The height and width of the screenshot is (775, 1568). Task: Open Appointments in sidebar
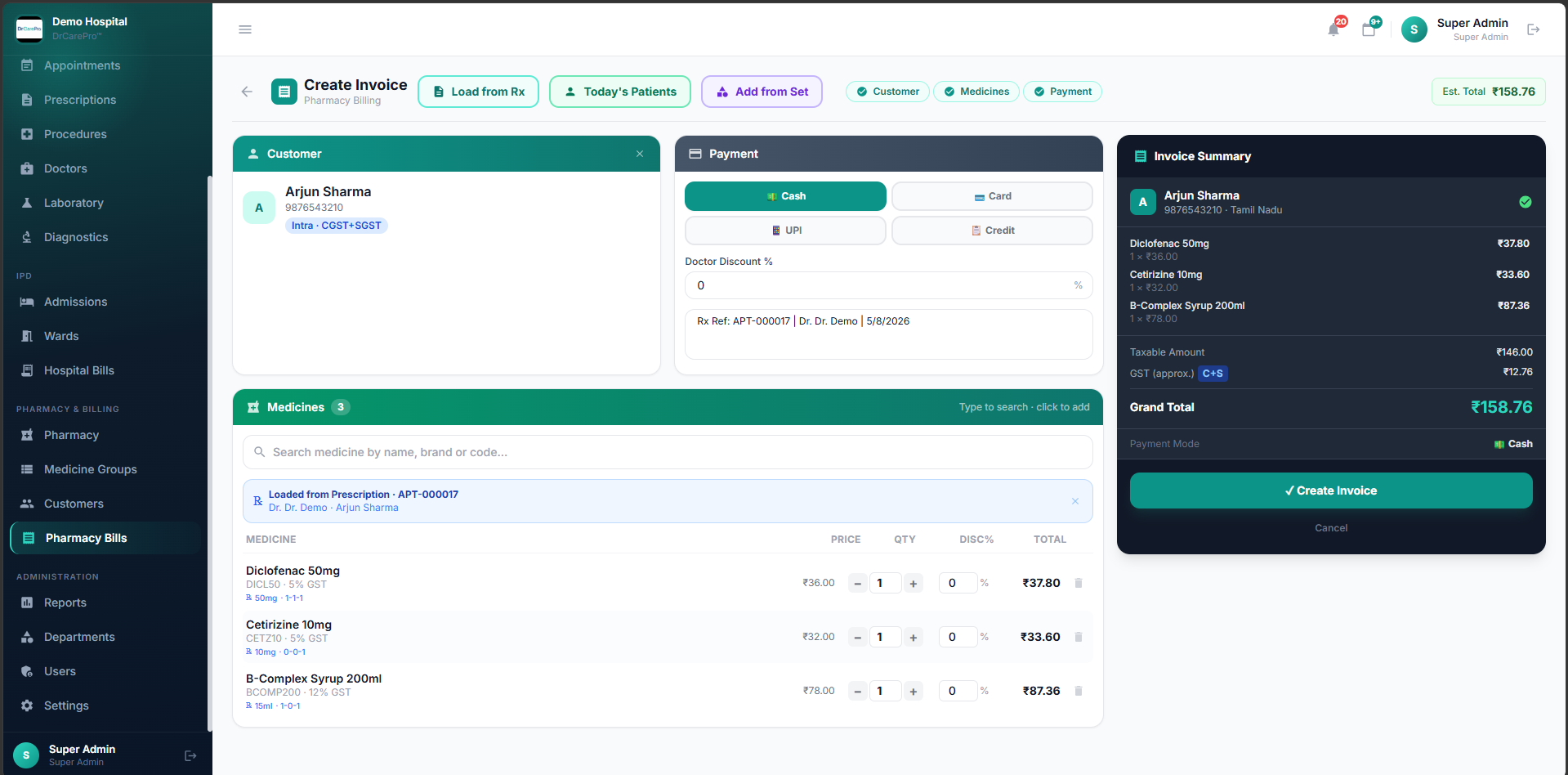(105, 65)
